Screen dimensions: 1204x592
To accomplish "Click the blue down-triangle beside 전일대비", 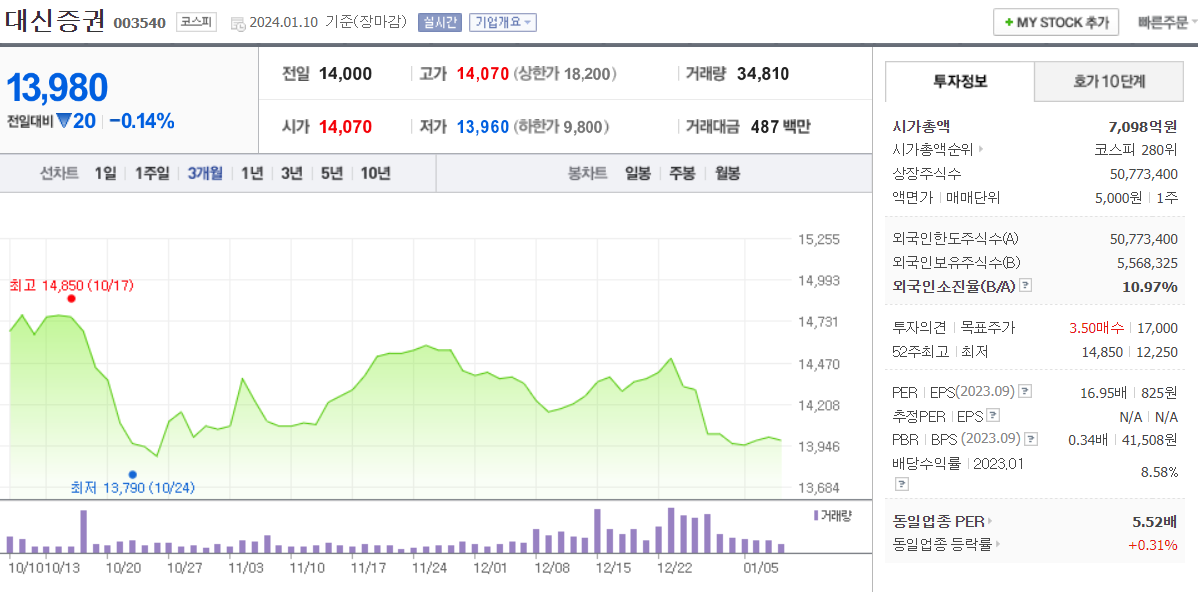I will [x=63, y=121].
